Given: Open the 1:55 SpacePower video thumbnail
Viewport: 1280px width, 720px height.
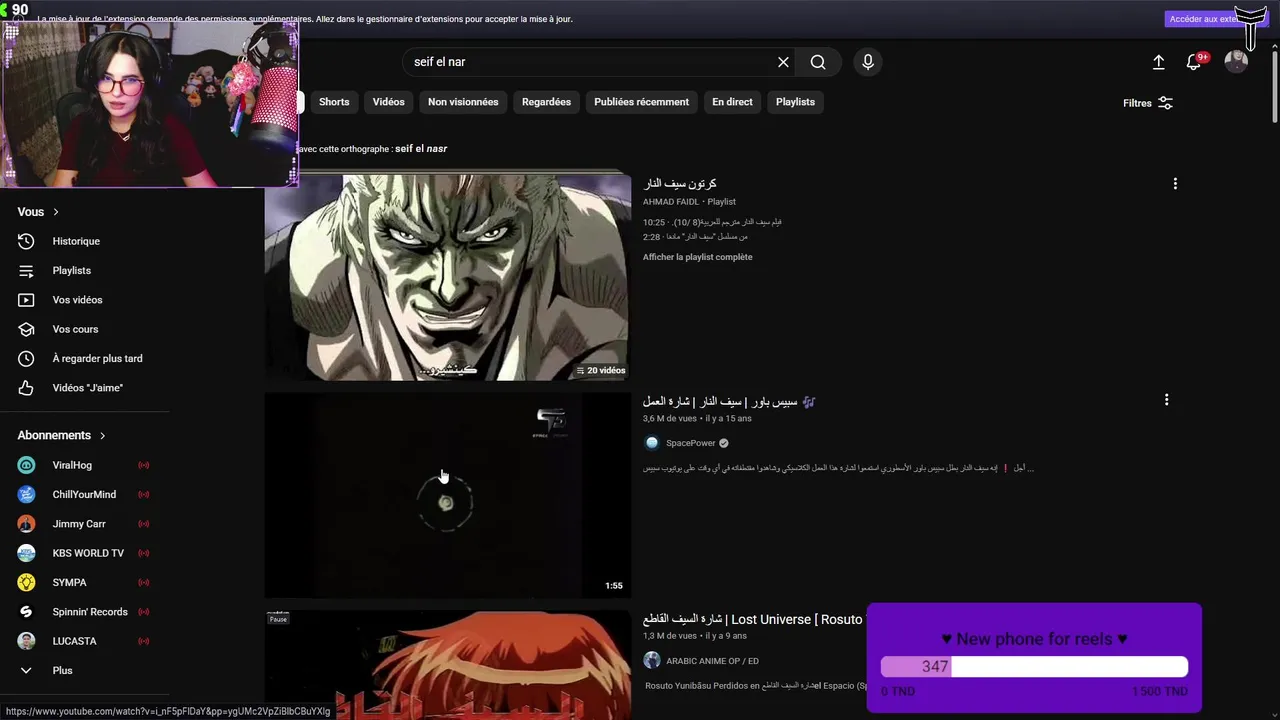Looking at the screenshot, I should 448,495.
